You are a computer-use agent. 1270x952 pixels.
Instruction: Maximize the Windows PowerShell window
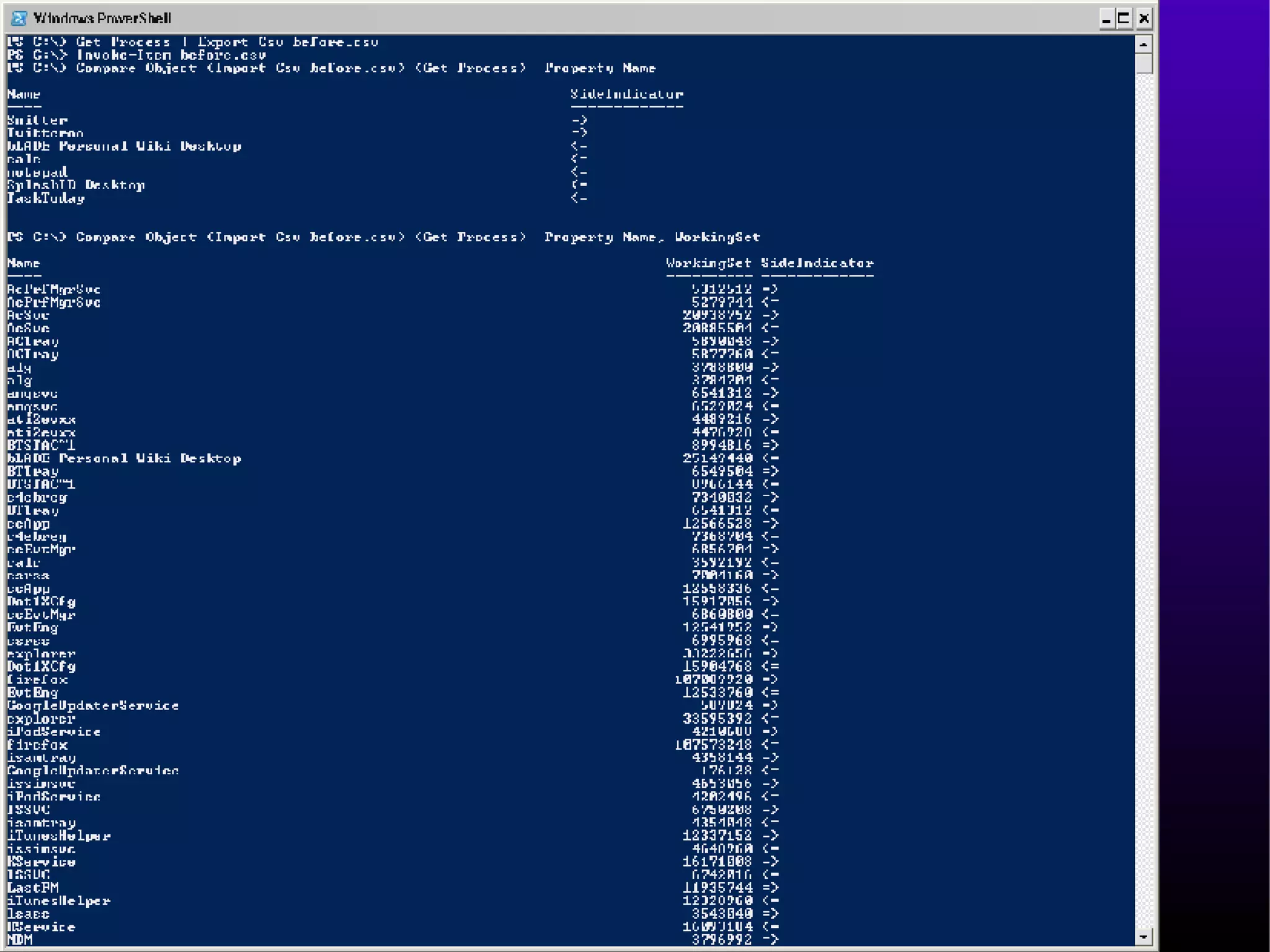[x=1124, y=19]
